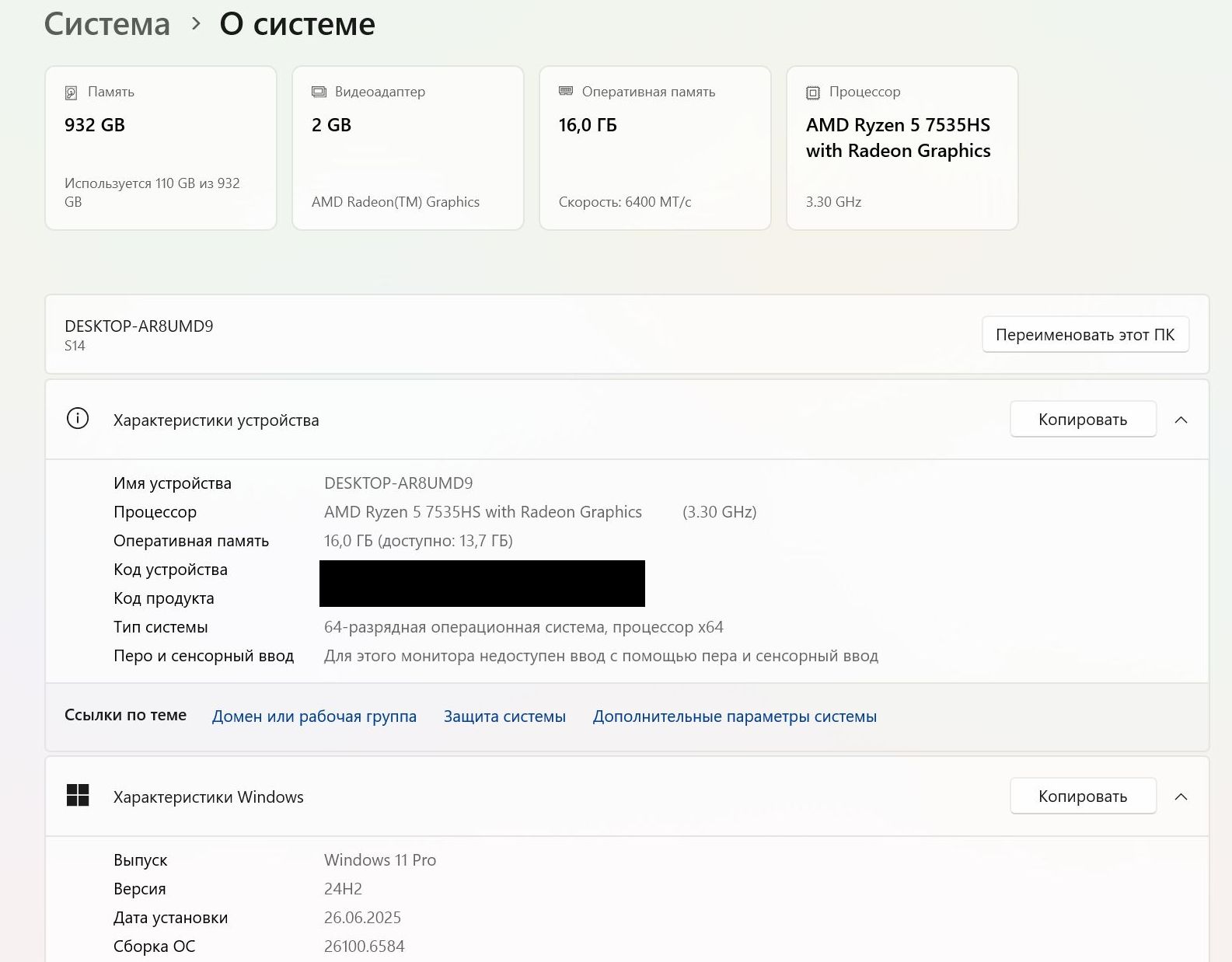Viewport: 1232px width, 962px height.
Task: Go back to Система in breadcrumb
Action: click(x=107, y=24)
